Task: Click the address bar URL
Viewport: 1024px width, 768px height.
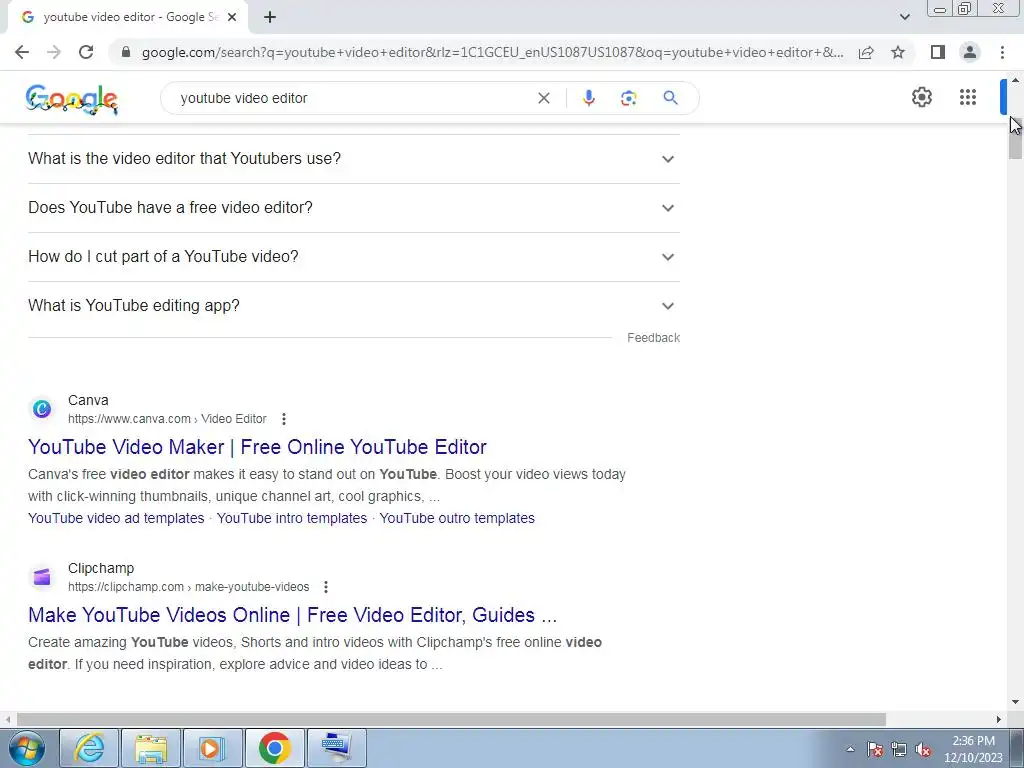Action: [492, 52]
